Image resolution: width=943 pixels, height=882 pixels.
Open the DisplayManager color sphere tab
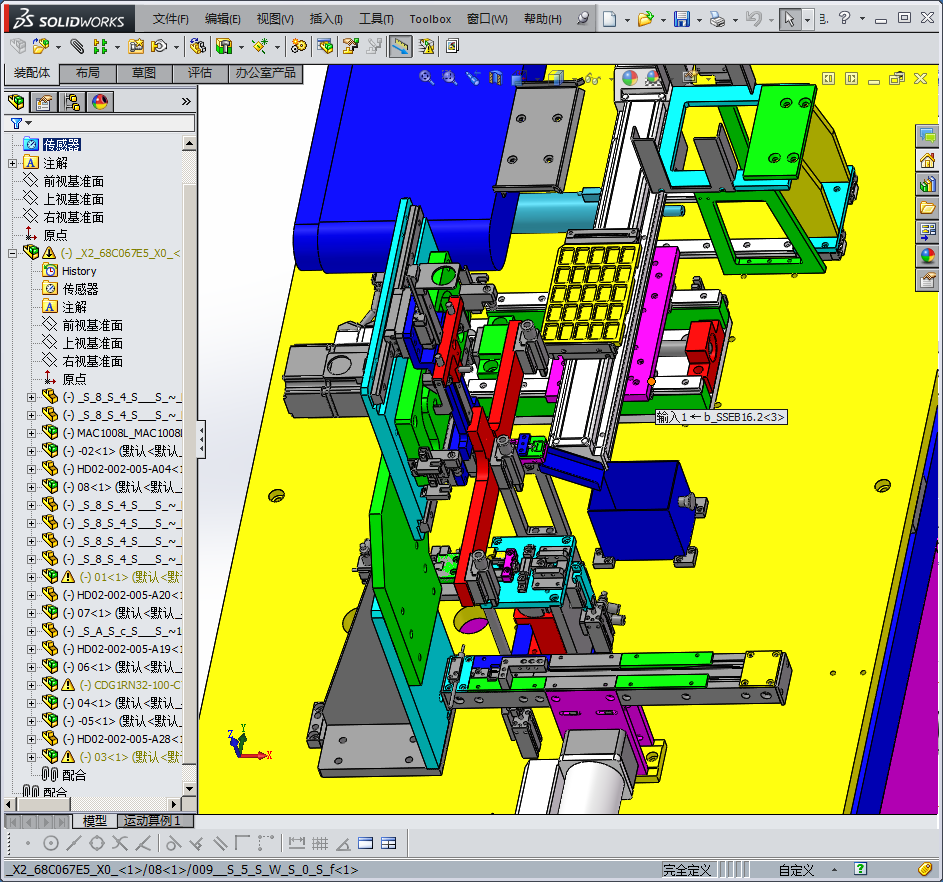tap(100, 101)
